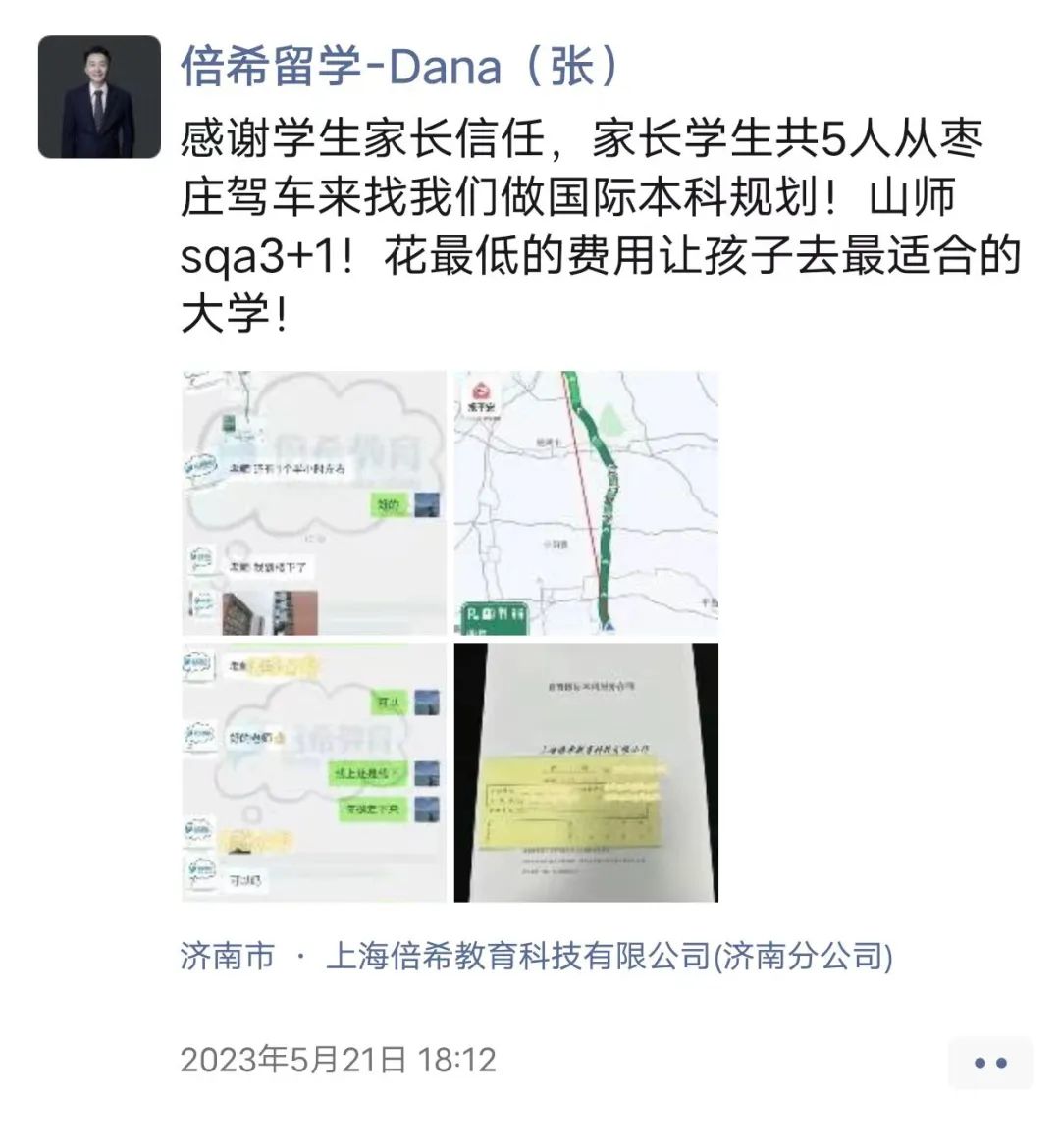Viewport: 1060px width, 1148px height.
Task: Open the username 倍希留学-Dana（张）
Action: point(401,66)
